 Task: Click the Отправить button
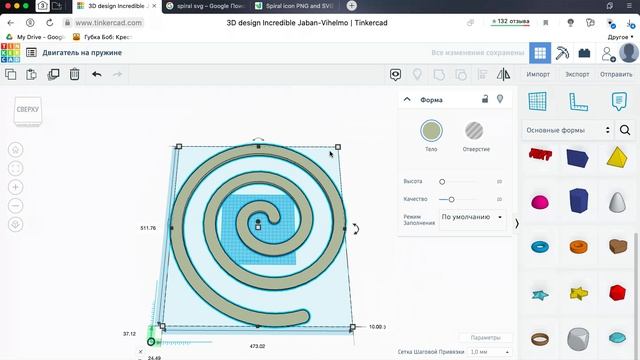pyautogui.click(x=616, y=75)
